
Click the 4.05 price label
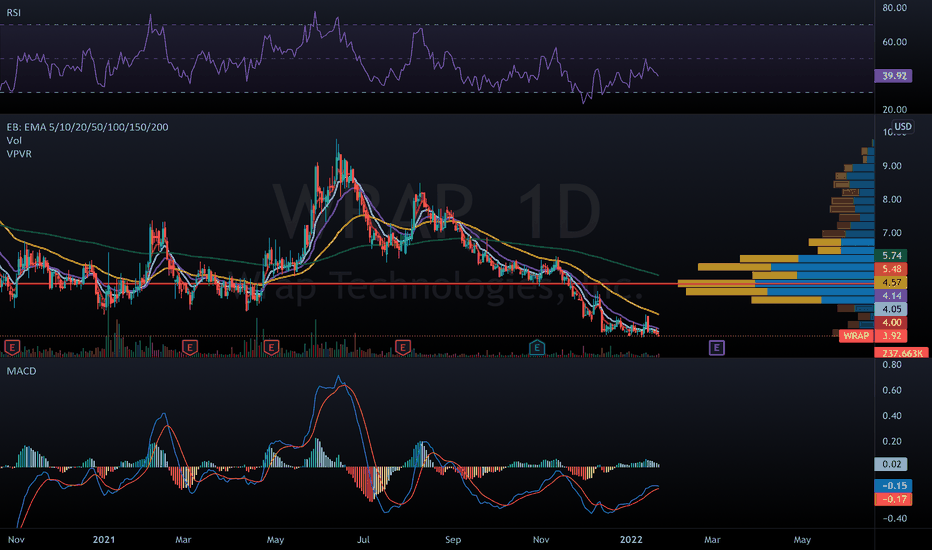(x=891, y=309)
